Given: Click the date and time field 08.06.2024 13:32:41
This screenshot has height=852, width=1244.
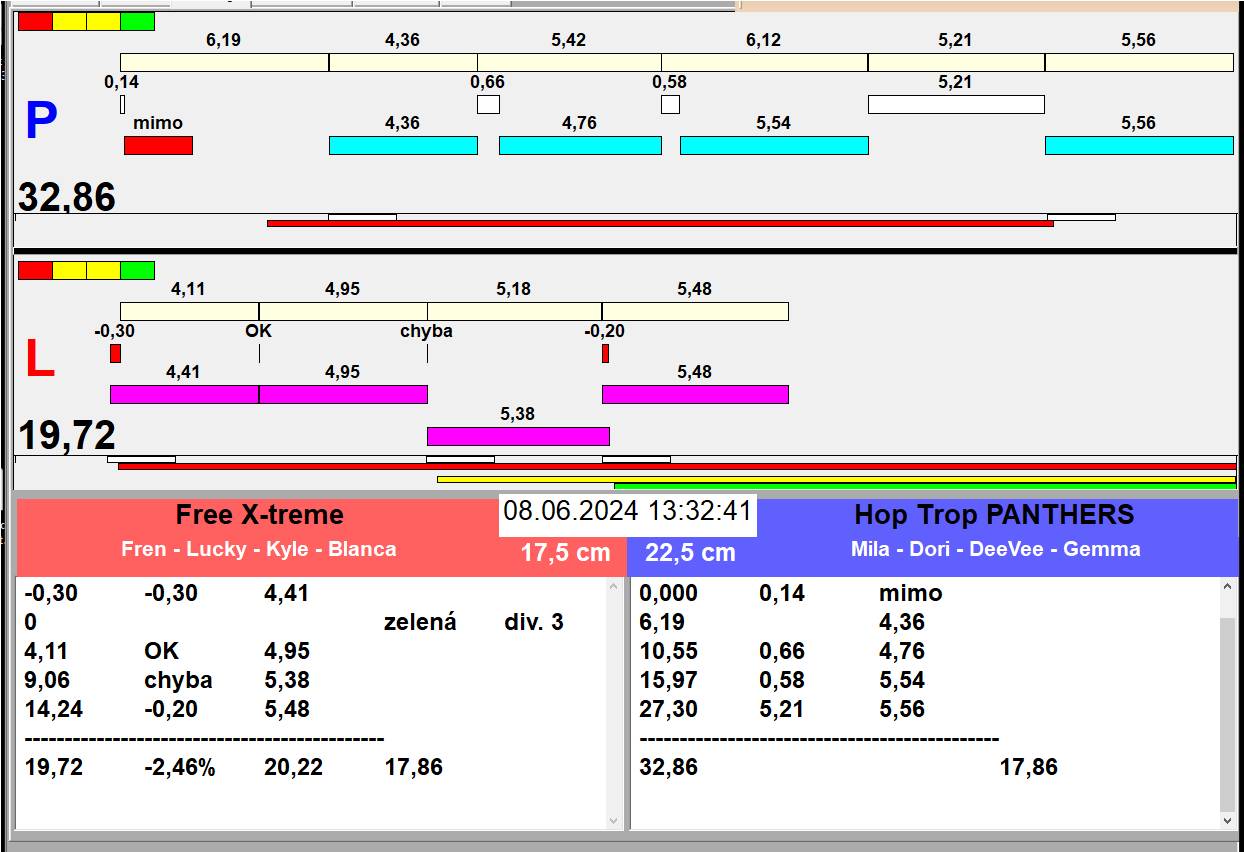Looking at the screenshot, I should point(628,512).
